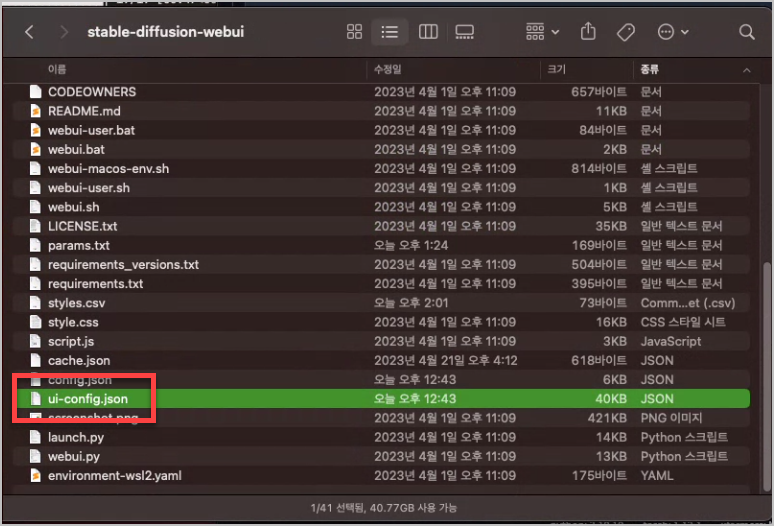The image size is (774, 526).
Task: Click the stable-diffusion-webui window title
Action: (x=165, y=32)
